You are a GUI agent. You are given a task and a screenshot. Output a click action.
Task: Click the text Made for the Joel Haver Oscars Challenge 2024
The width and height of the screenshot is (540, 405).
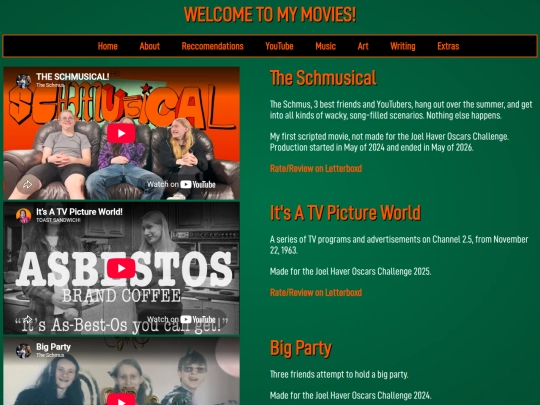point(350,395)
